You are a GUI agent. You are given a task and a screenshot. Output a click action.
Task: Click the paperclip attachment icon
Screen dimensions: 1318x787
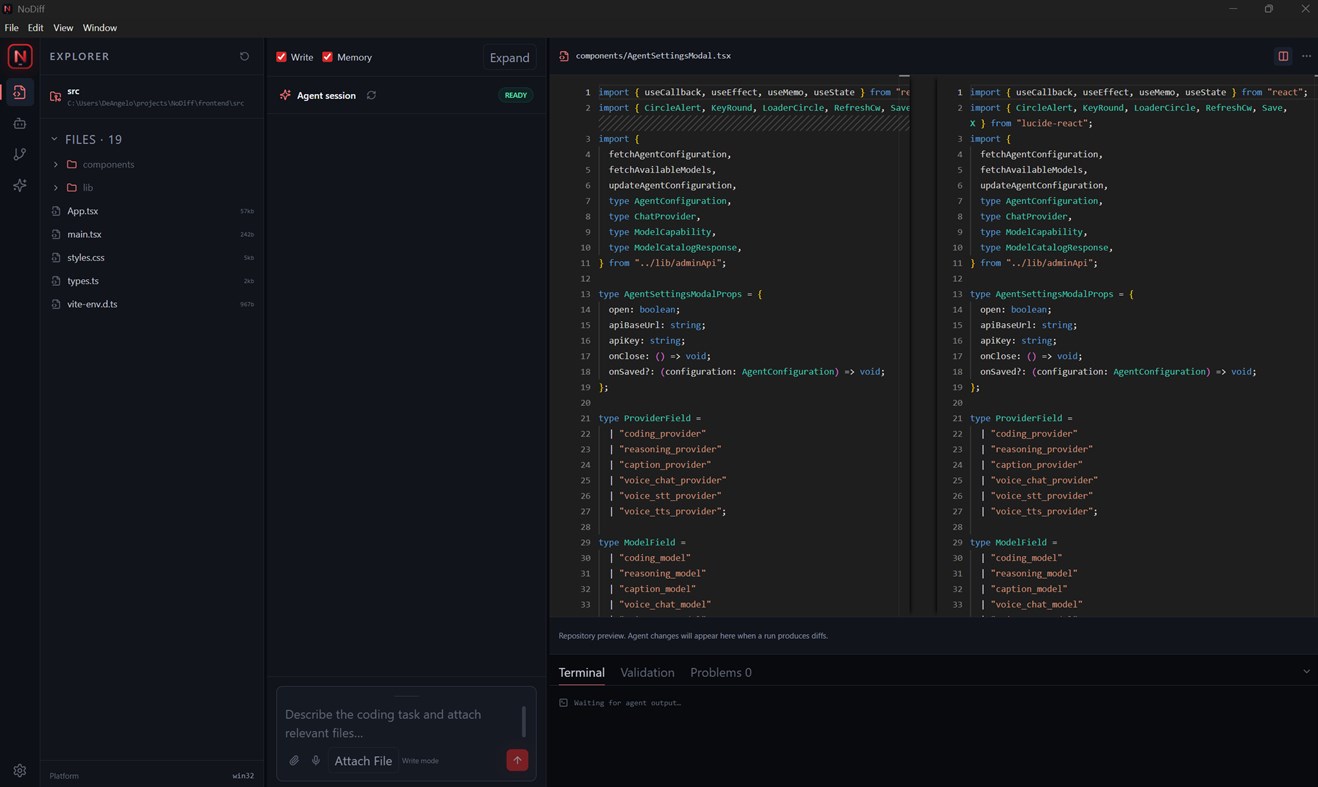click(294, 761)
